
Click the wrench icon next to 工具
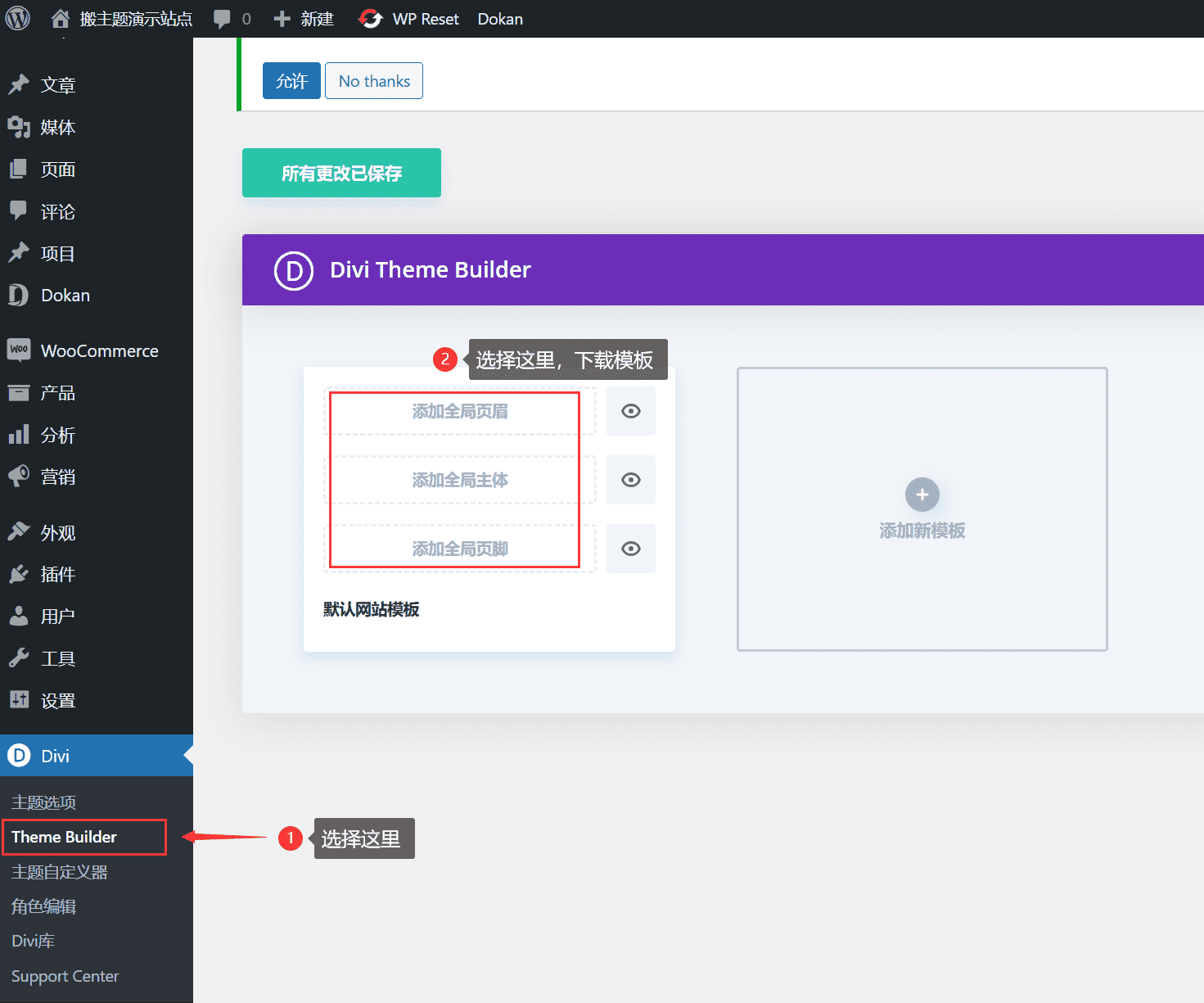pyautogui.click(x=18, y=658)
